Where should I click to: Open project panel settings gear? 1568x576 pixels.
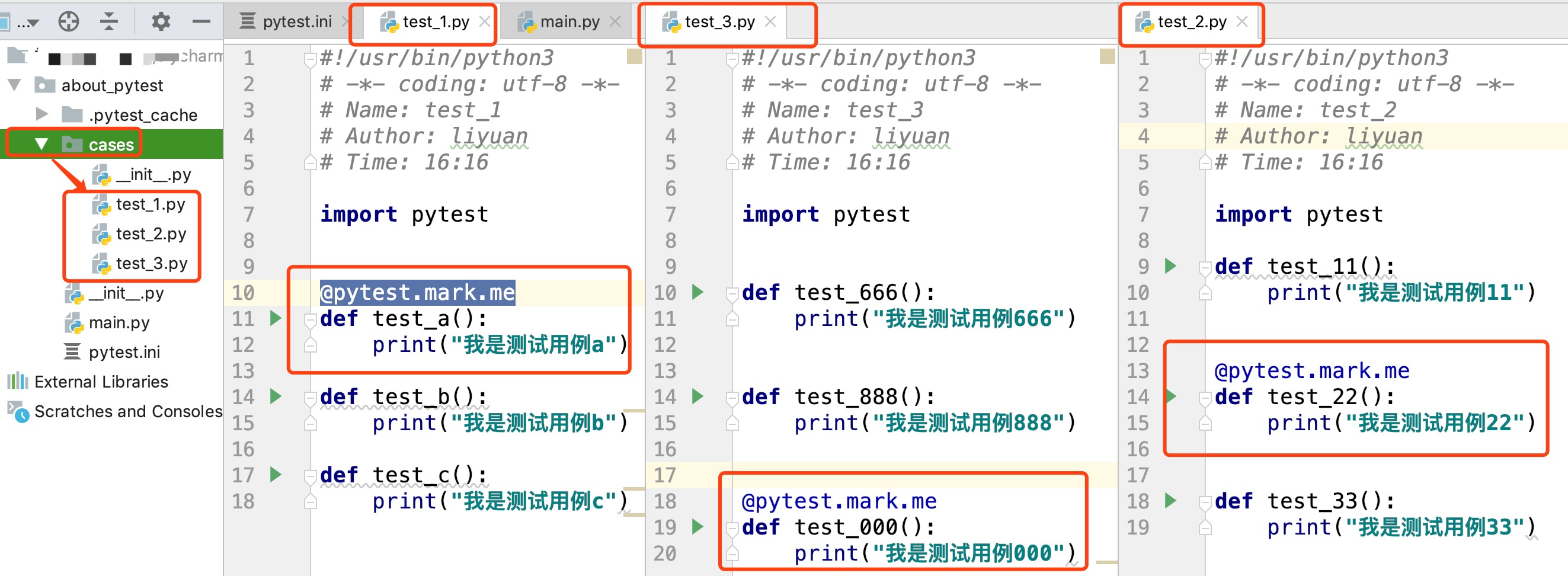pos(161,22)
